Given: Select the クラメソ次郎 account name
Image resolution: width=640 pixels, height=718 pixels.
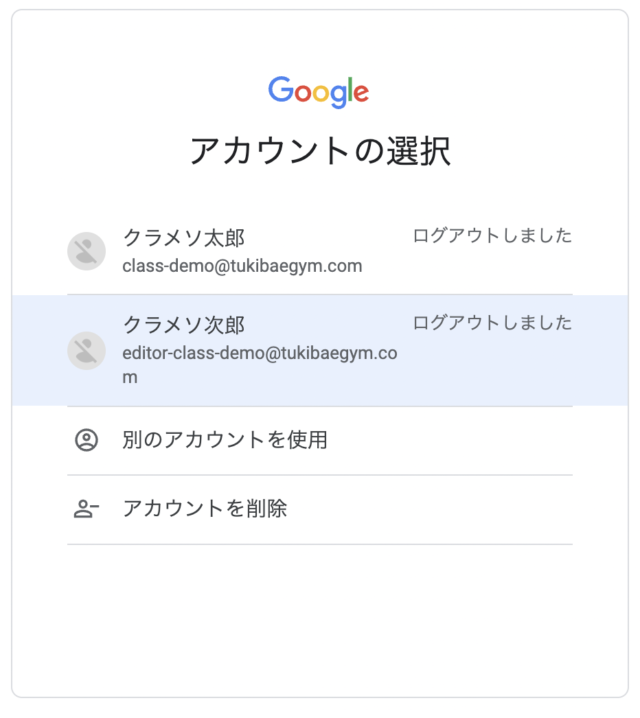Looking at the screenshot, I should point(184,325).
